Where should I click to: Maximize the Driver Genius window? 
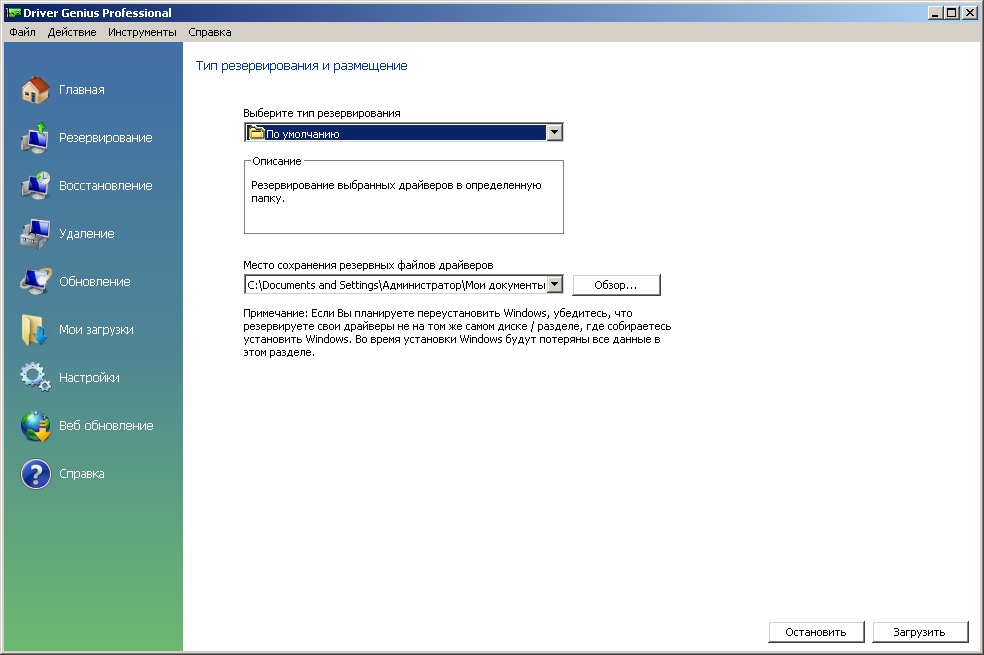tap(951, 13)
